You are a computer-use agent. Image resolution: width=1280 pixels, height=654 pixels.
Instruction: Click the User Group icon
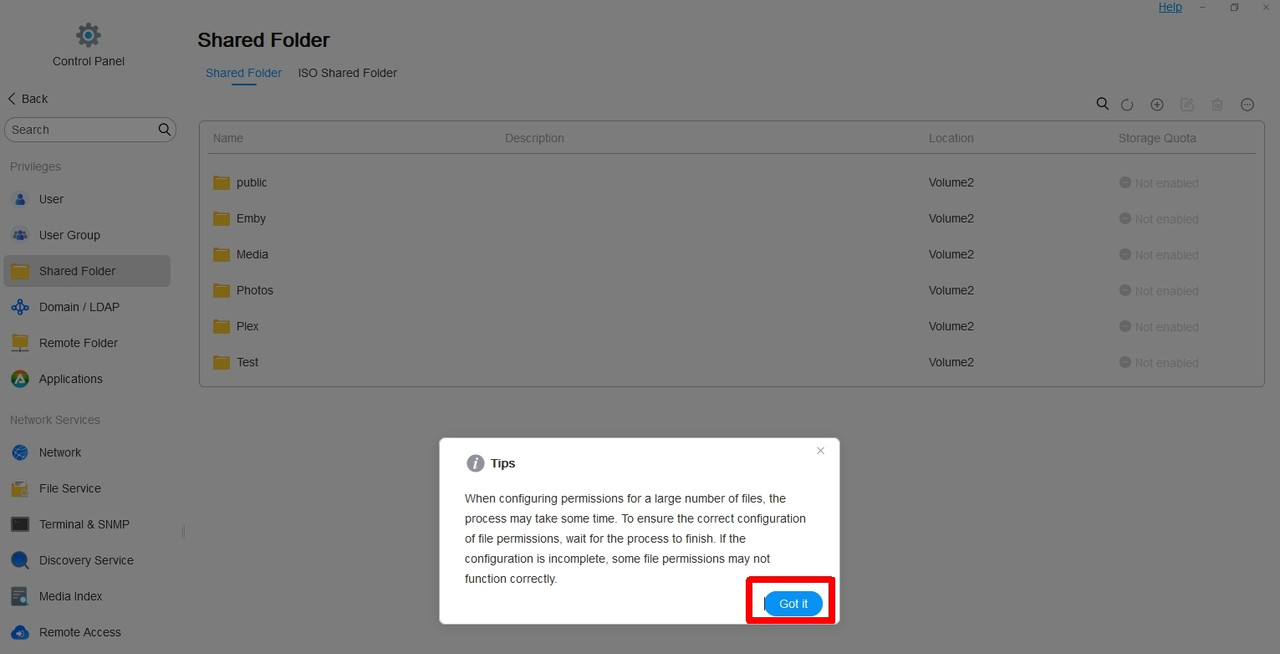20,235
